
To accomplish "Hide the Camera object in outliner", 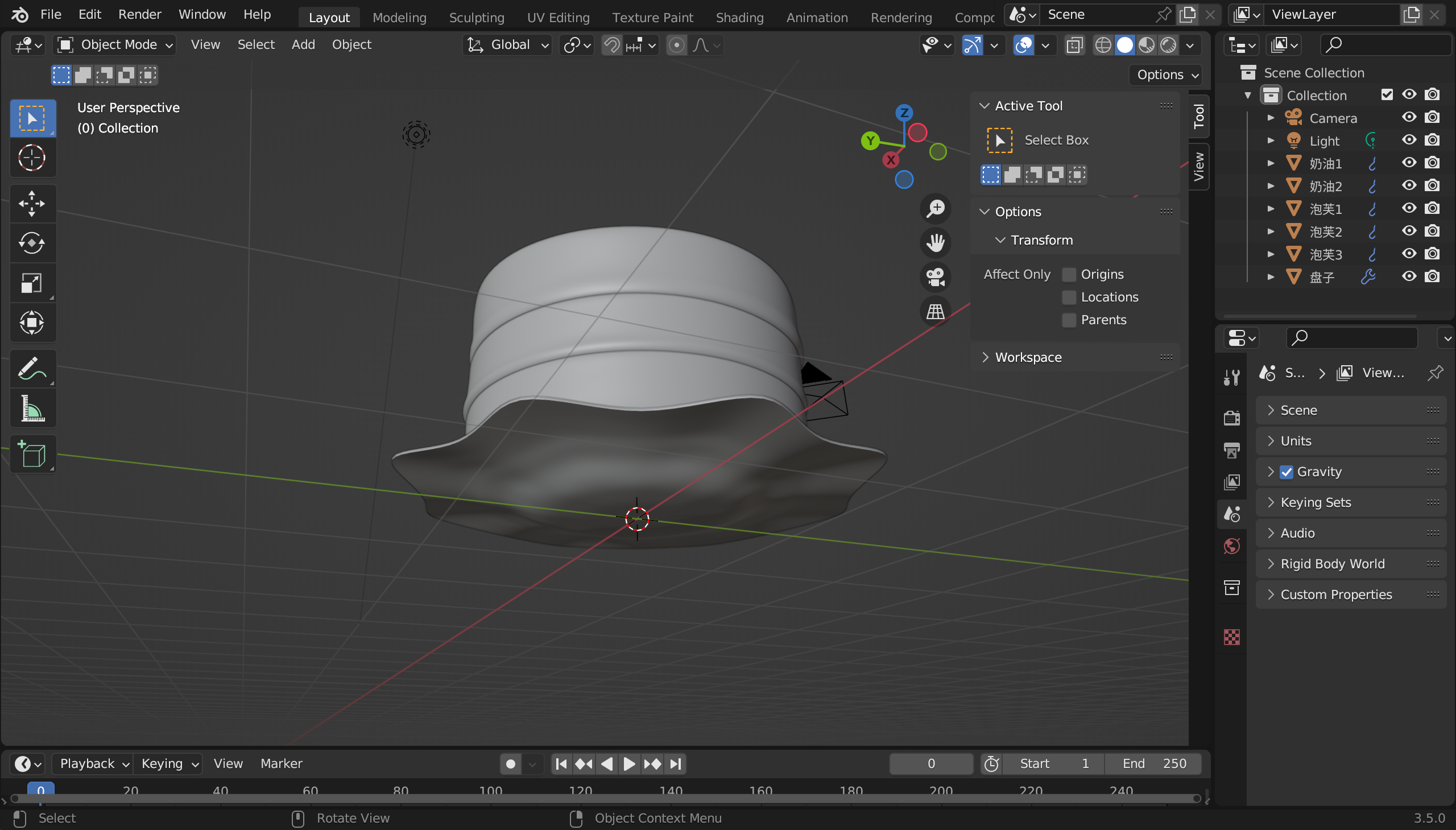I will pos(1409,117).
